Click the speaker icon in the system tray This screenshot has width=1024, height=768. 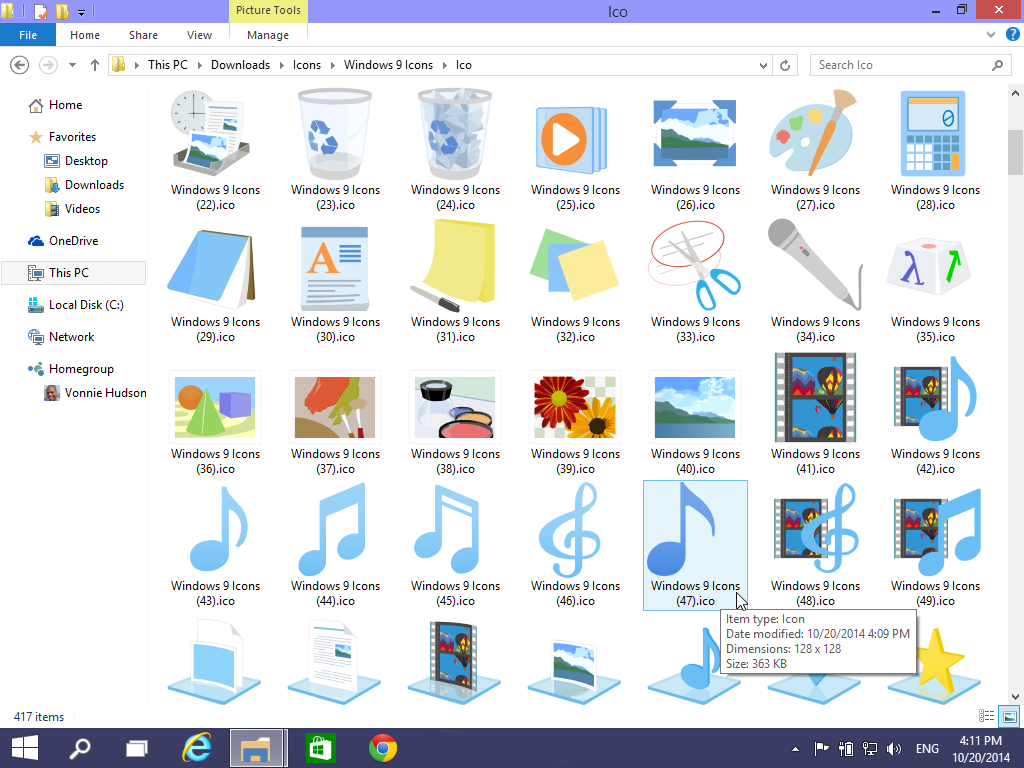click(x=895, y=748)
